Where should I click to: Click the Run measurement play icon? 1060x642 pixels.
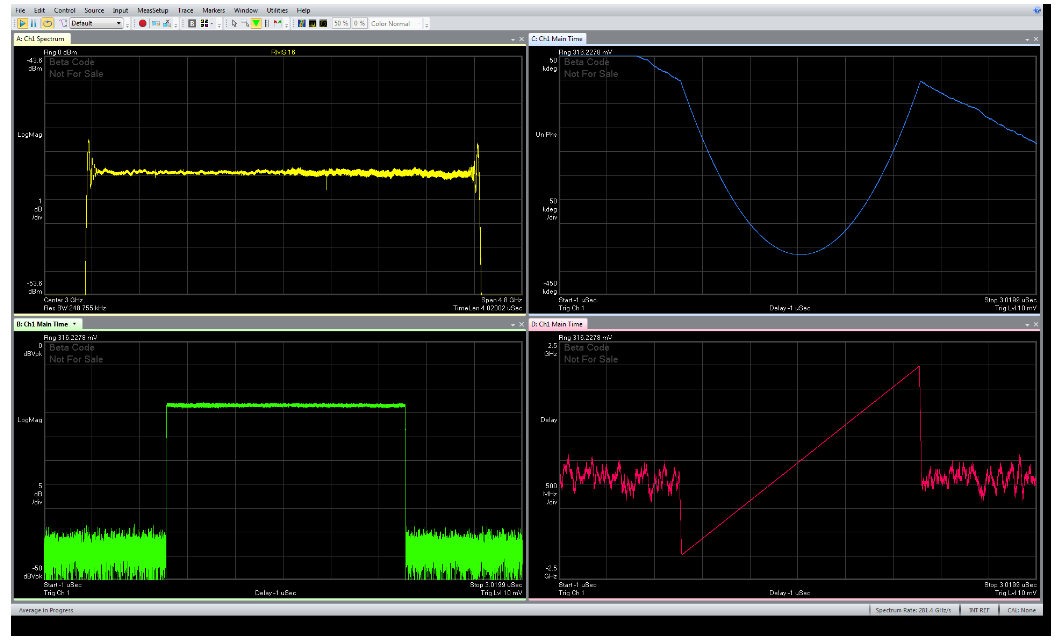point(21,23)
